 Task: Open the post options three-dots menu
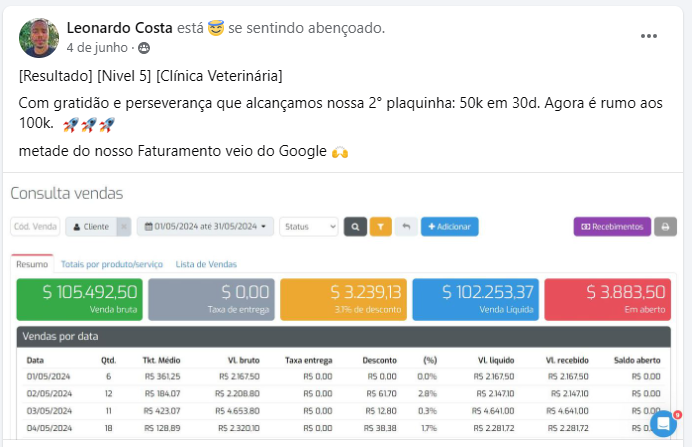(649, 36)
